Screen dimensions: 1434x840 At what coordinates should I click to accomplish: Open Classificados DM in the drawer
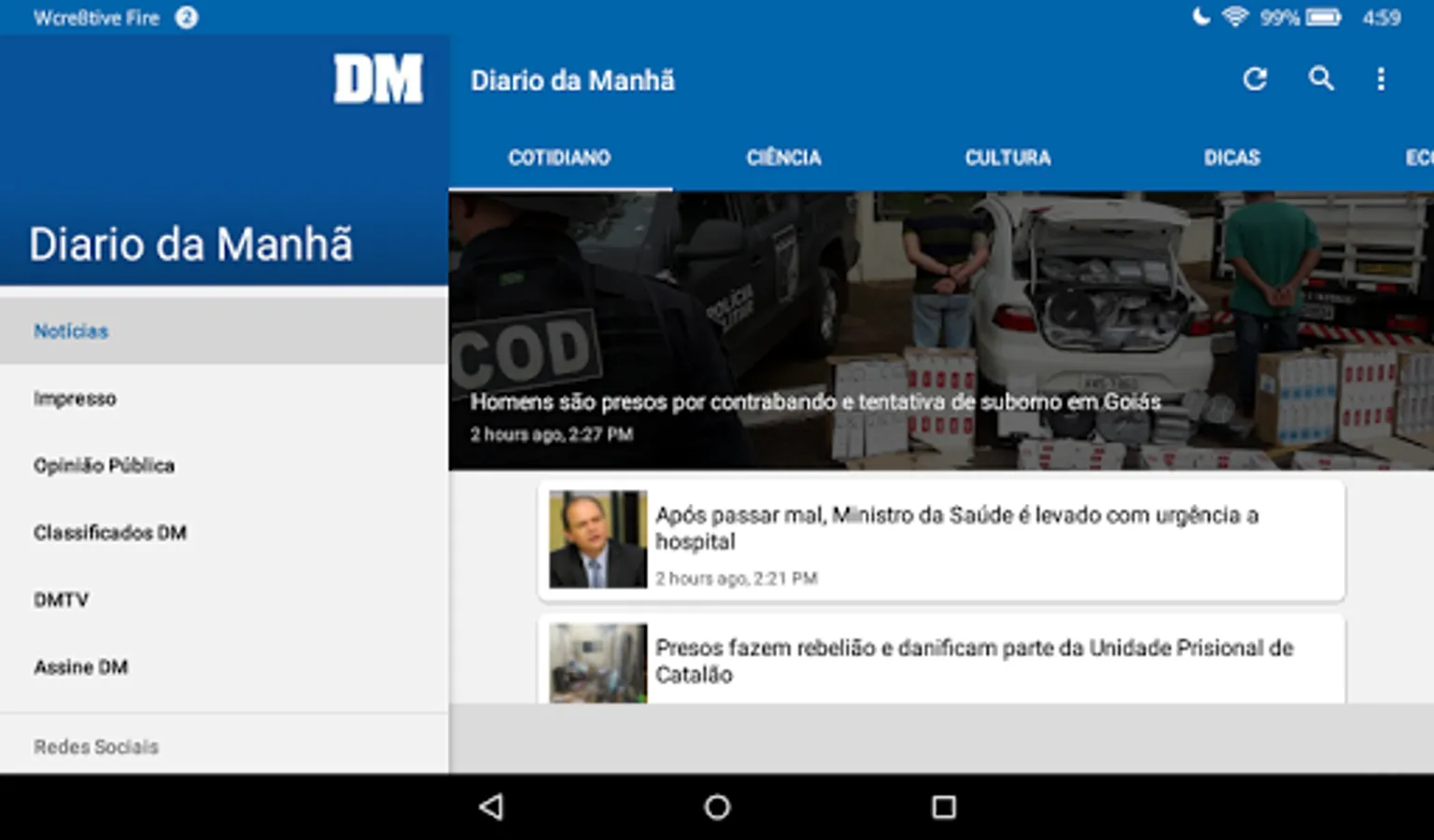pos(224,533)
